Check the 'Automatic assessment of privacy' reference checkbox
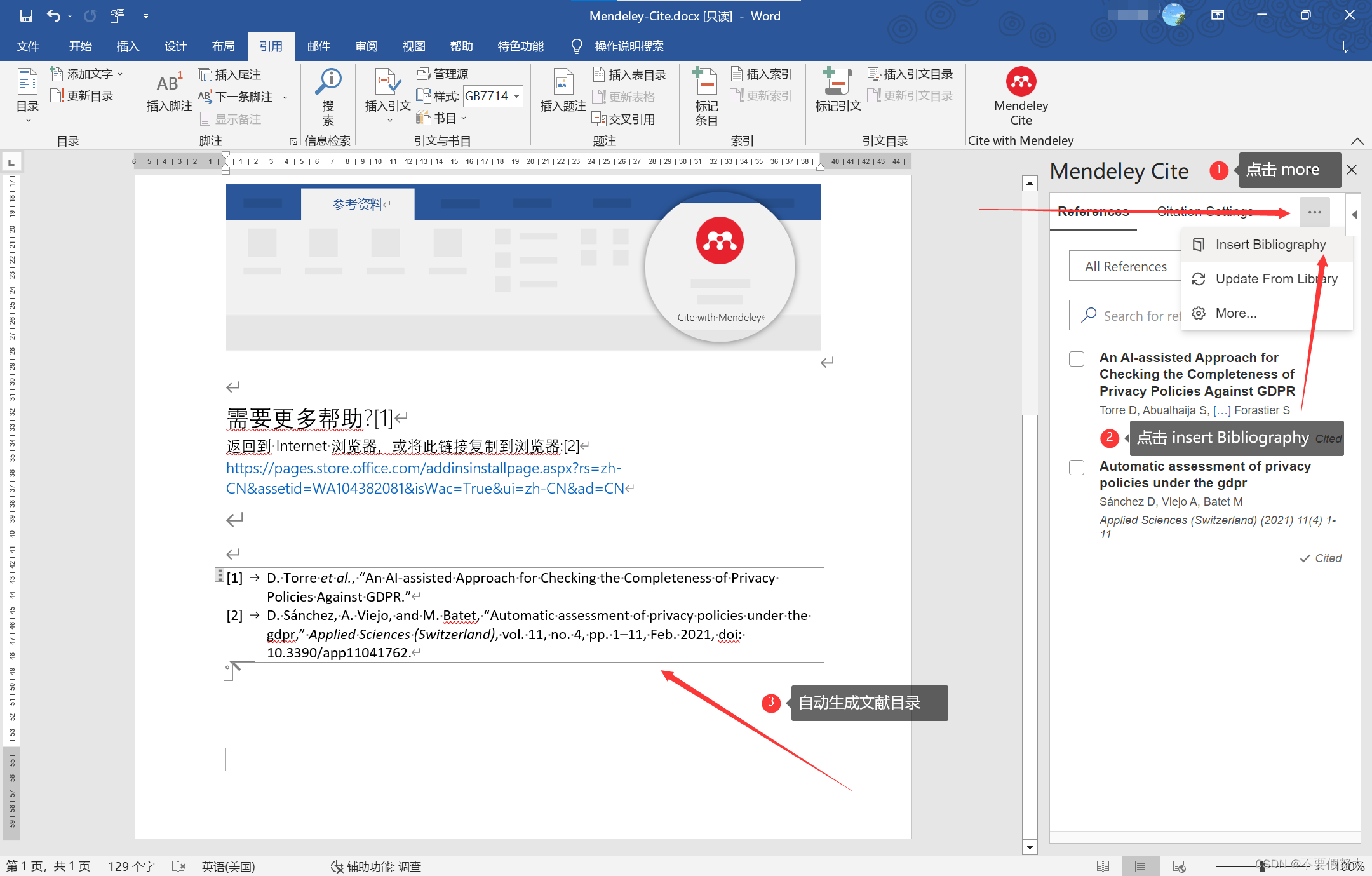This screenshot has height=876, width=1372. point(1077,468)
